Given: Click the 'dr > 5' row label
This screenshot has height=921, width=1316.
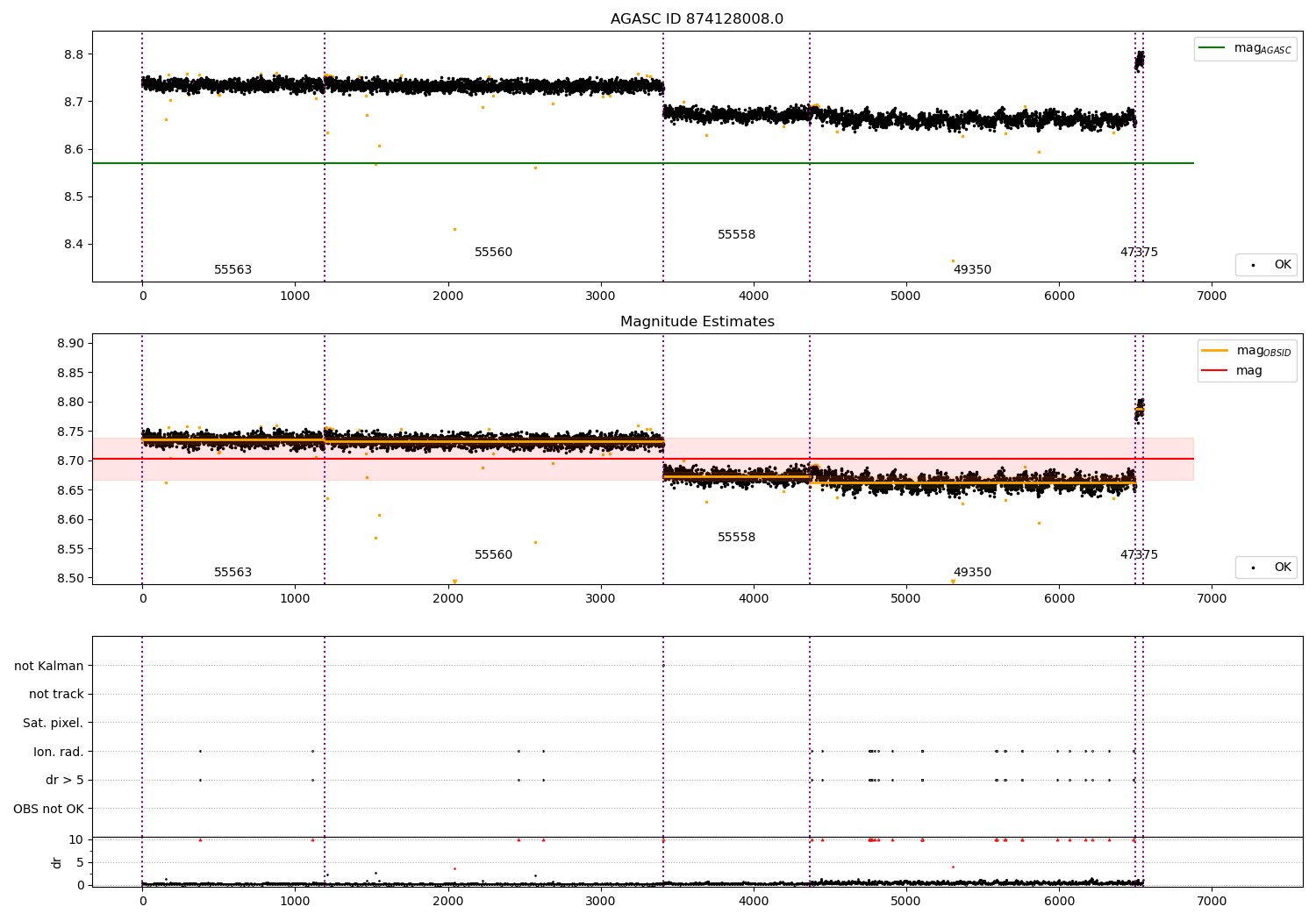Looking at the screenshot, I should [x=65, y=781].
